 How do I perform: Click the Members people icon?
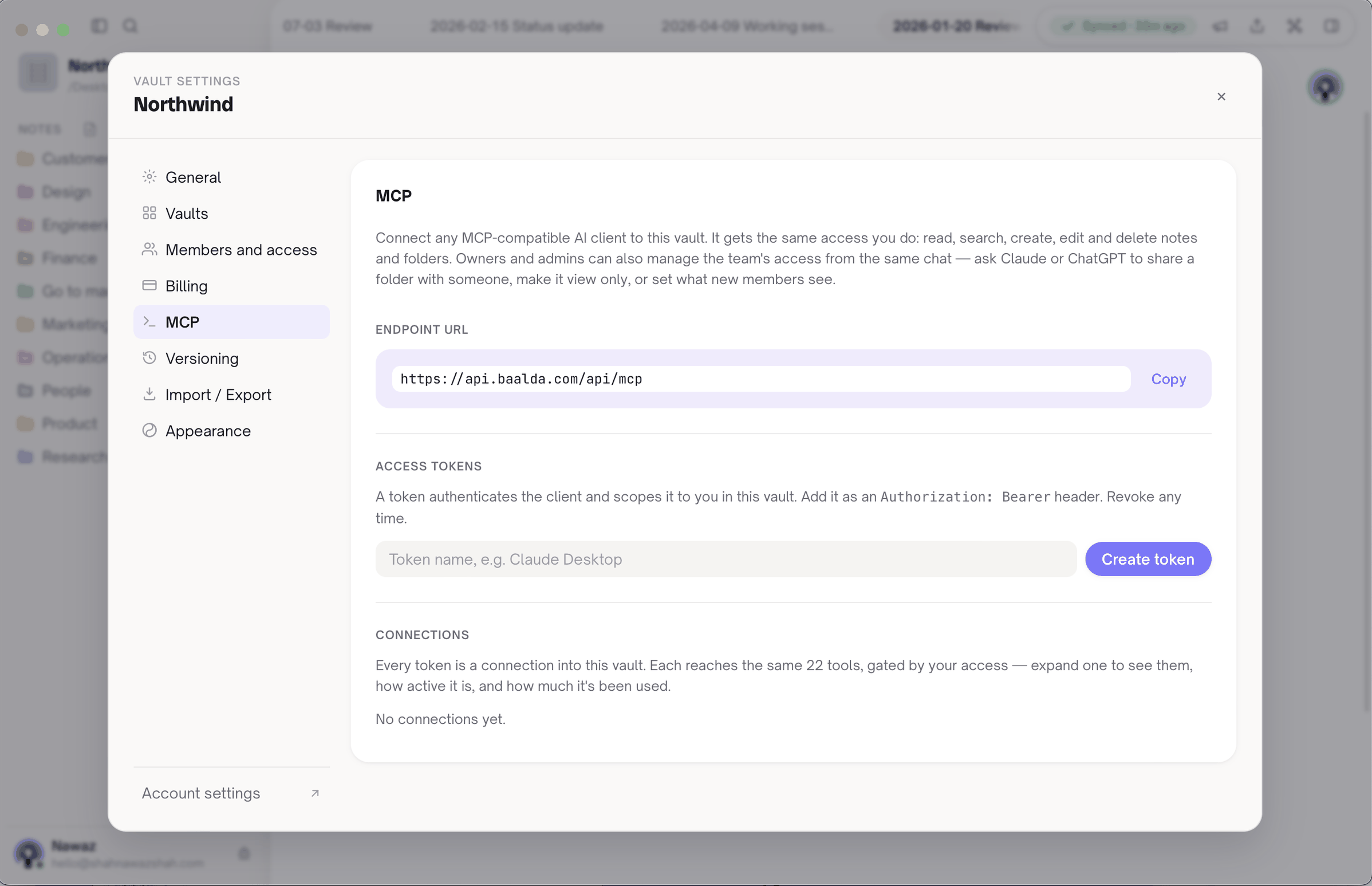[x=149, y=249]
